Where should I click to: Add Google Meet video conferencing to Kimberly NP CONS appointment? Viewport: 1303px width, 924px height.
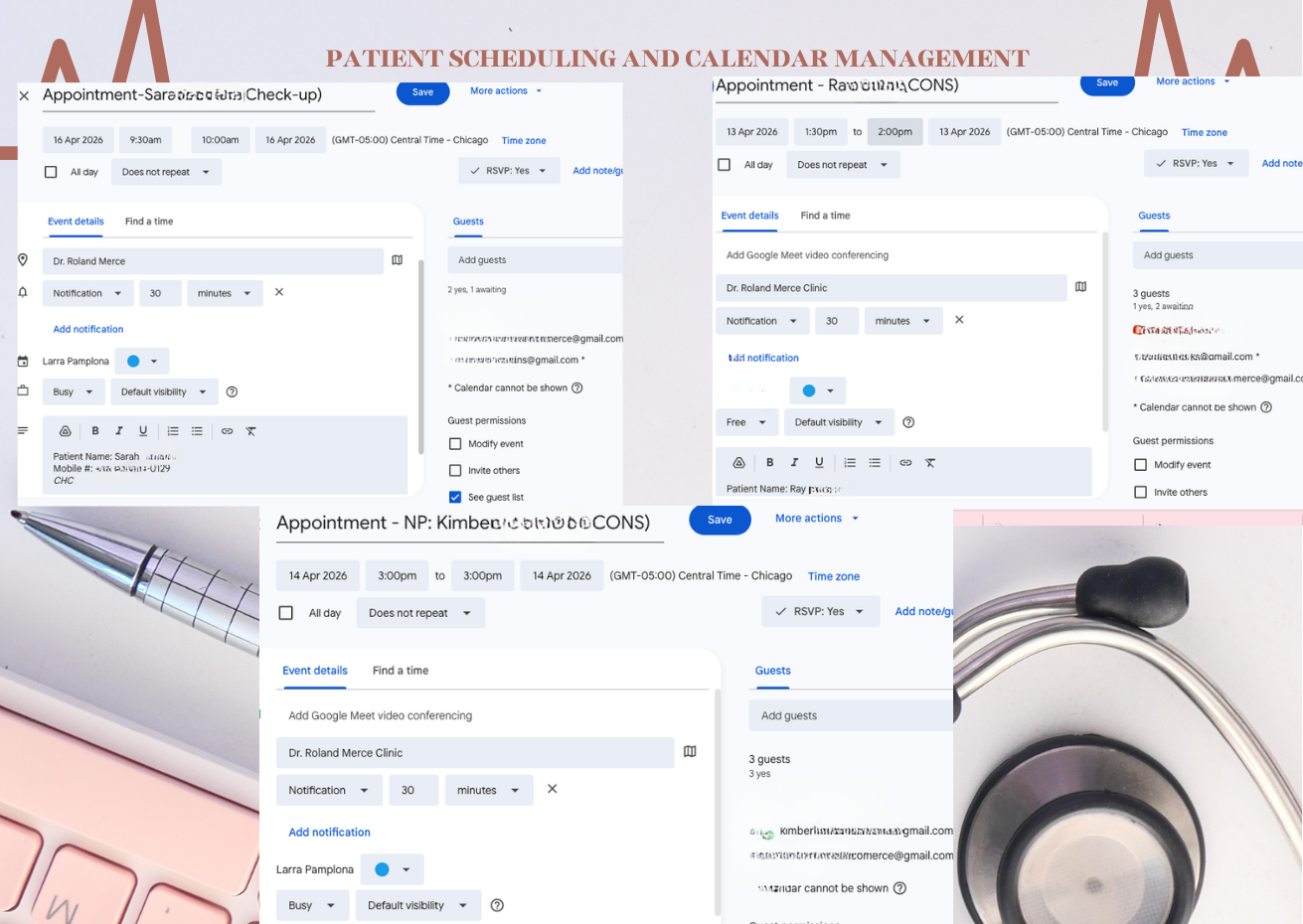[381, 715]
